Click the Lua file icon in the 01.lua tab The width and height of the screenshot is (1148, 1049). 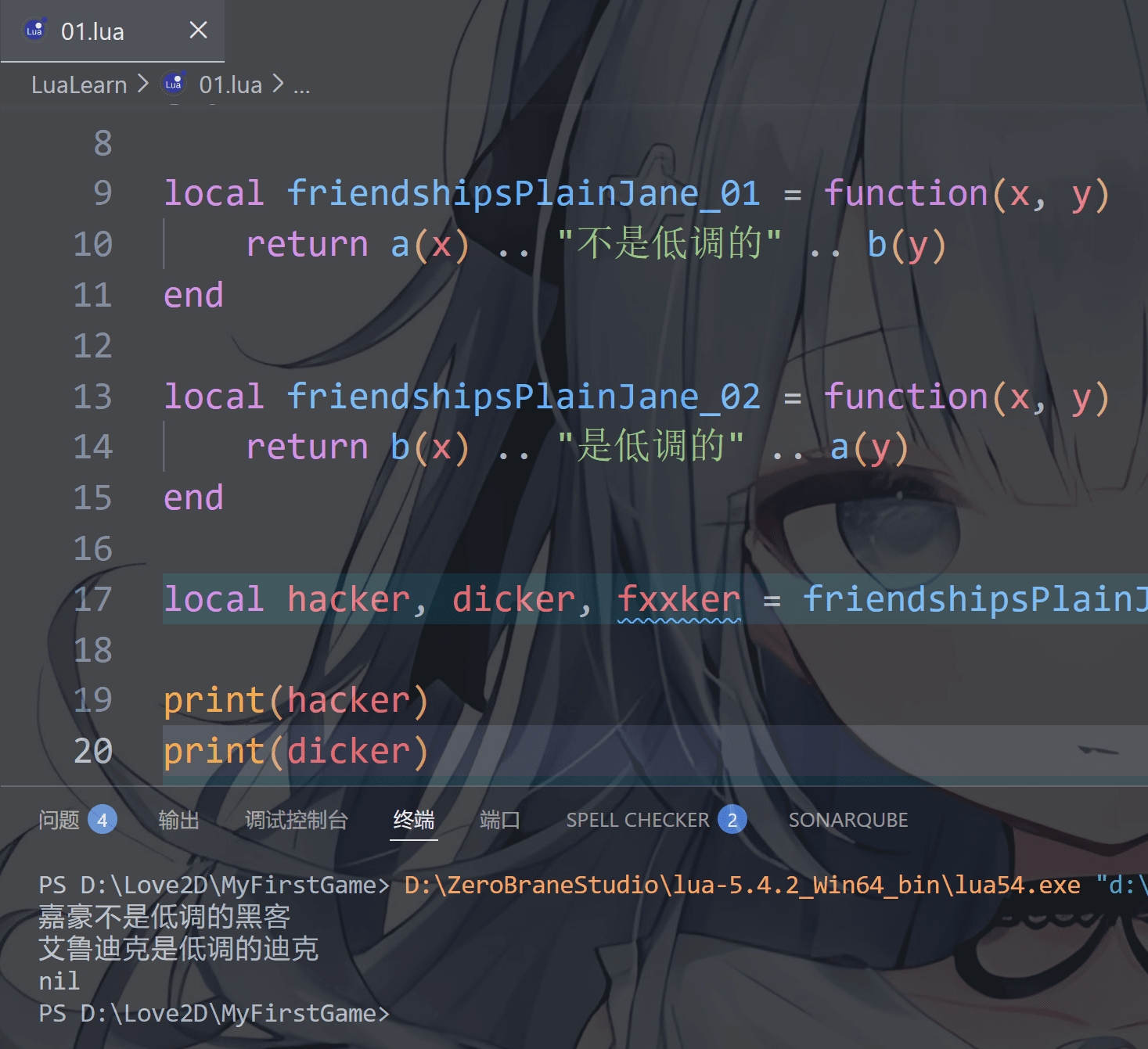pyautogui.click(x=35, y=31)
